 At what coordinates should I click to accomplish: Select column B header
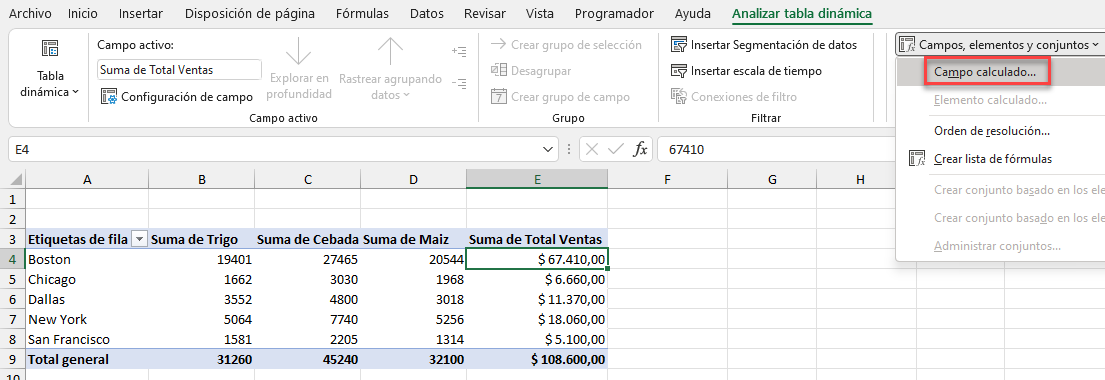click(x=202, y=180)
